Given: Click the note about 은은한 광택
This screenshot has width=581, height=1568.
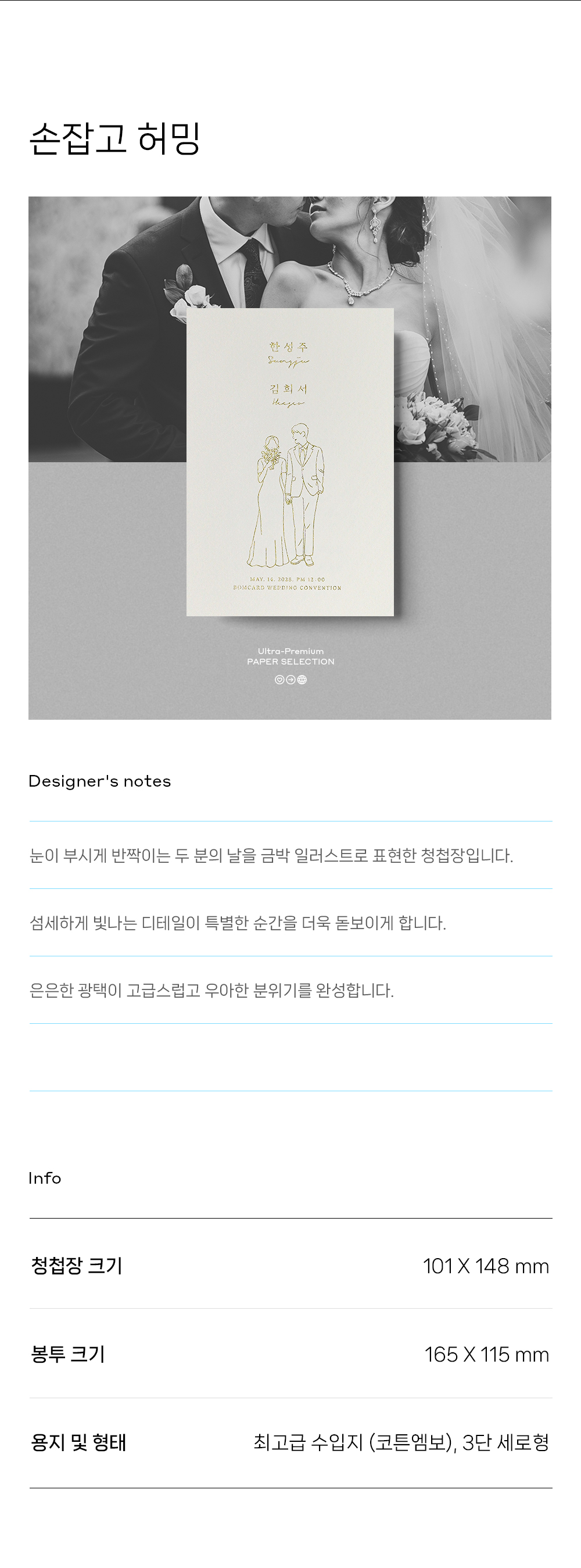Looking at the screenshot, I should coord(211,990).
